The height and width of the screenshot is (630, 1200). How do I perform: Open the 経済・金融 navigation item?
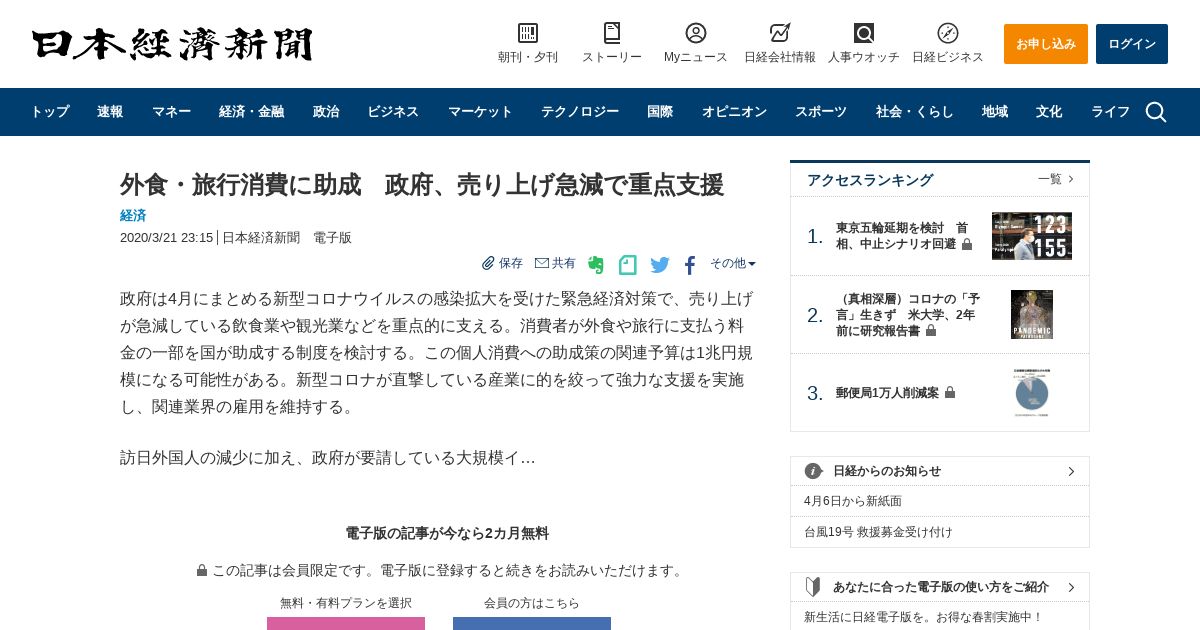(252, 112)
